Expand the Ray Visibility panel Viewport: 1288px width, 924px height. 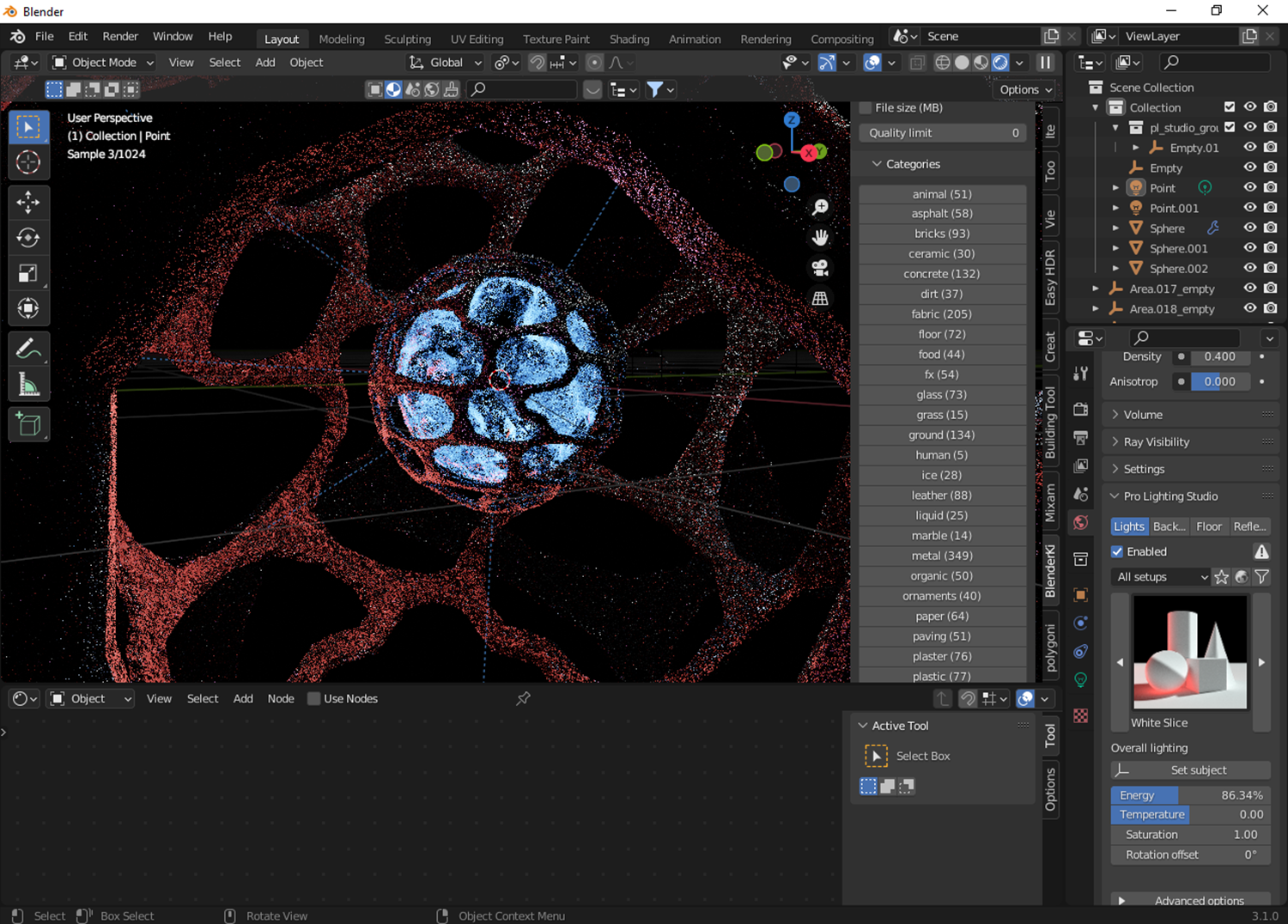pos(1189,442)
